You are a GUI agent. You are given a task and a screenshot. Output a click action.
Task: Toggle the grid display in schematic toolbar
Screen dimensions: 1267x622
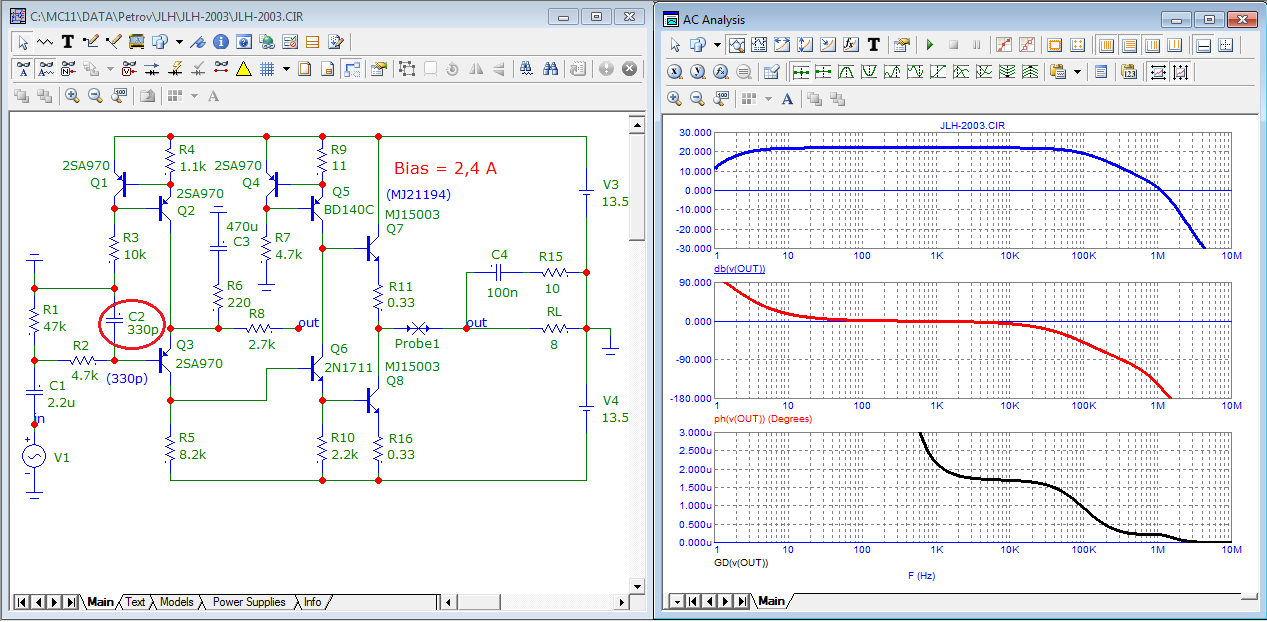(267, 69)
